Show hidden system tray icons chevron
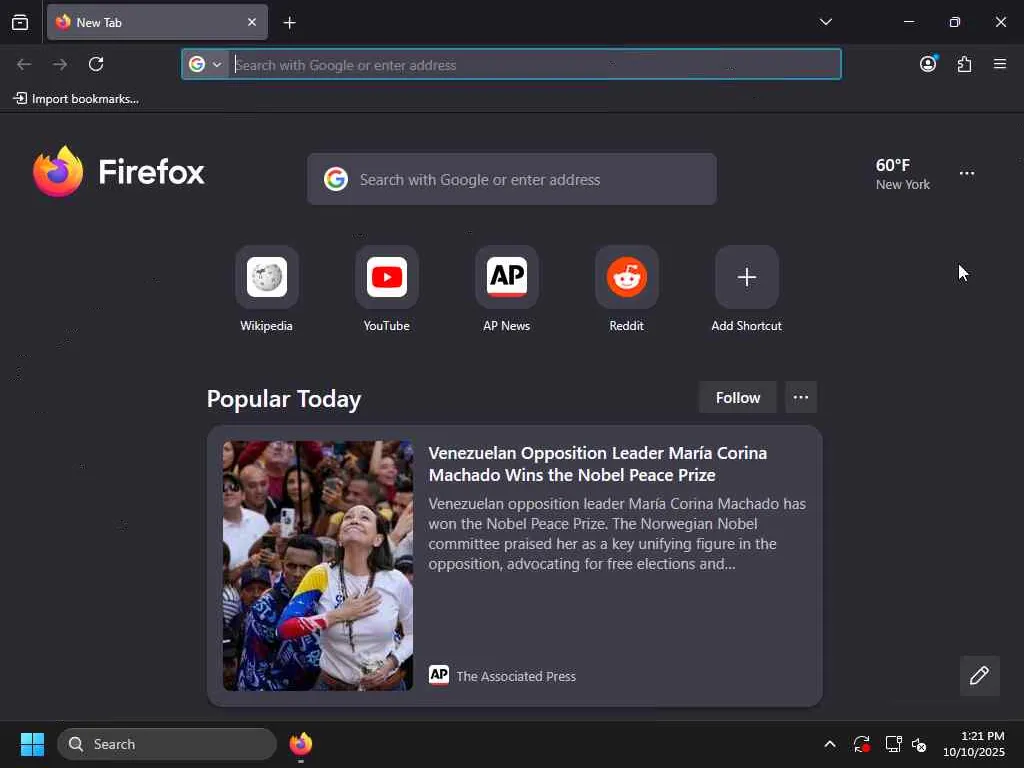Viewport: 1024px width, 768px height. pos(829,744)
